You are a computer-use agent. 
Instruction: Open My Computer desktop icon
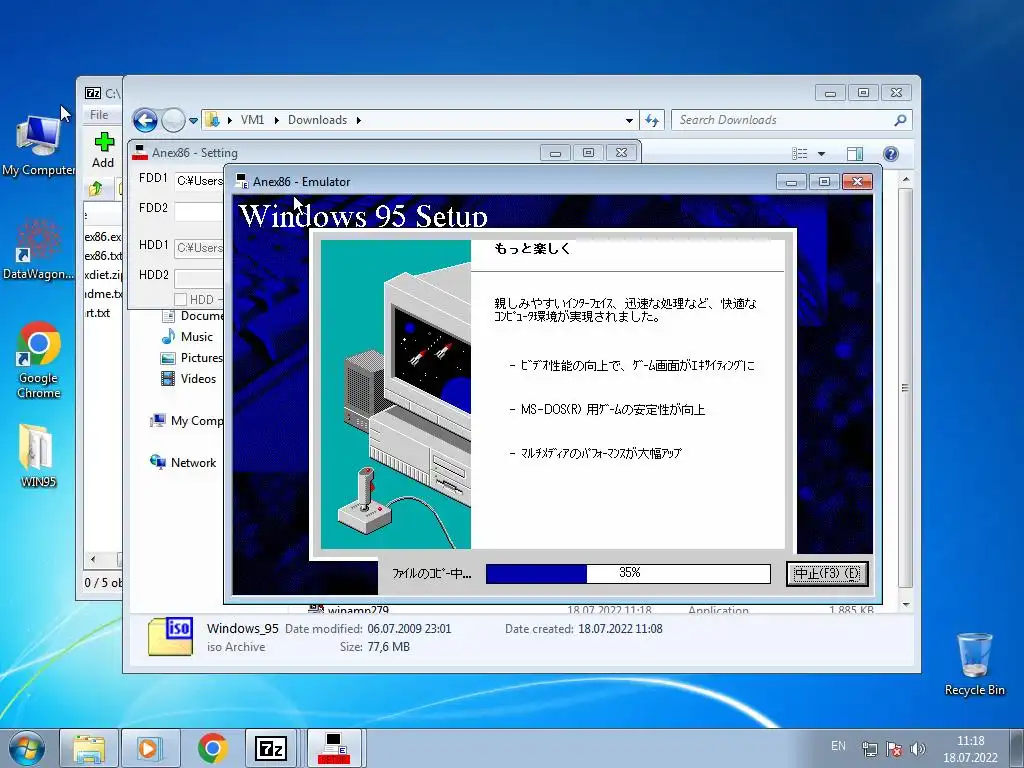(x=37, y=145)
